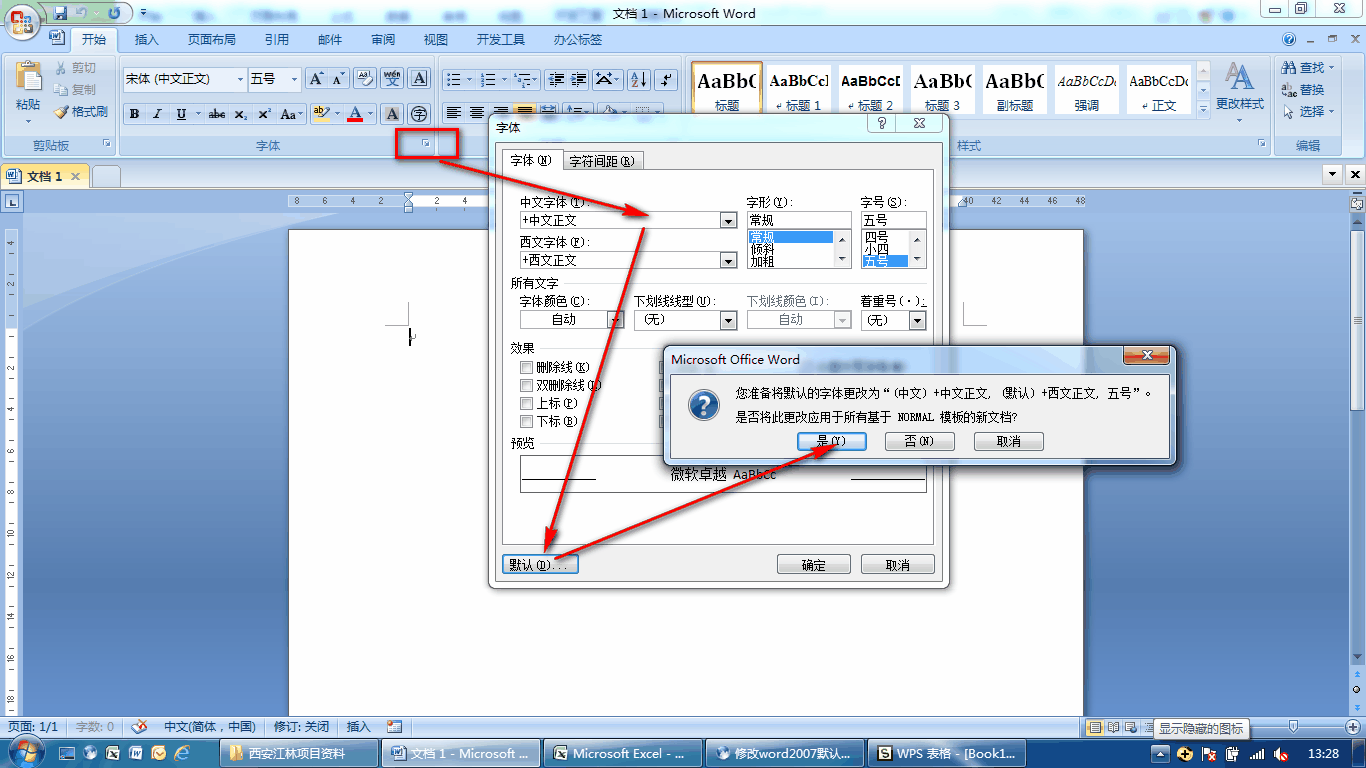Click the Character Border icon
1366x768 pixels.
point(419,79)
